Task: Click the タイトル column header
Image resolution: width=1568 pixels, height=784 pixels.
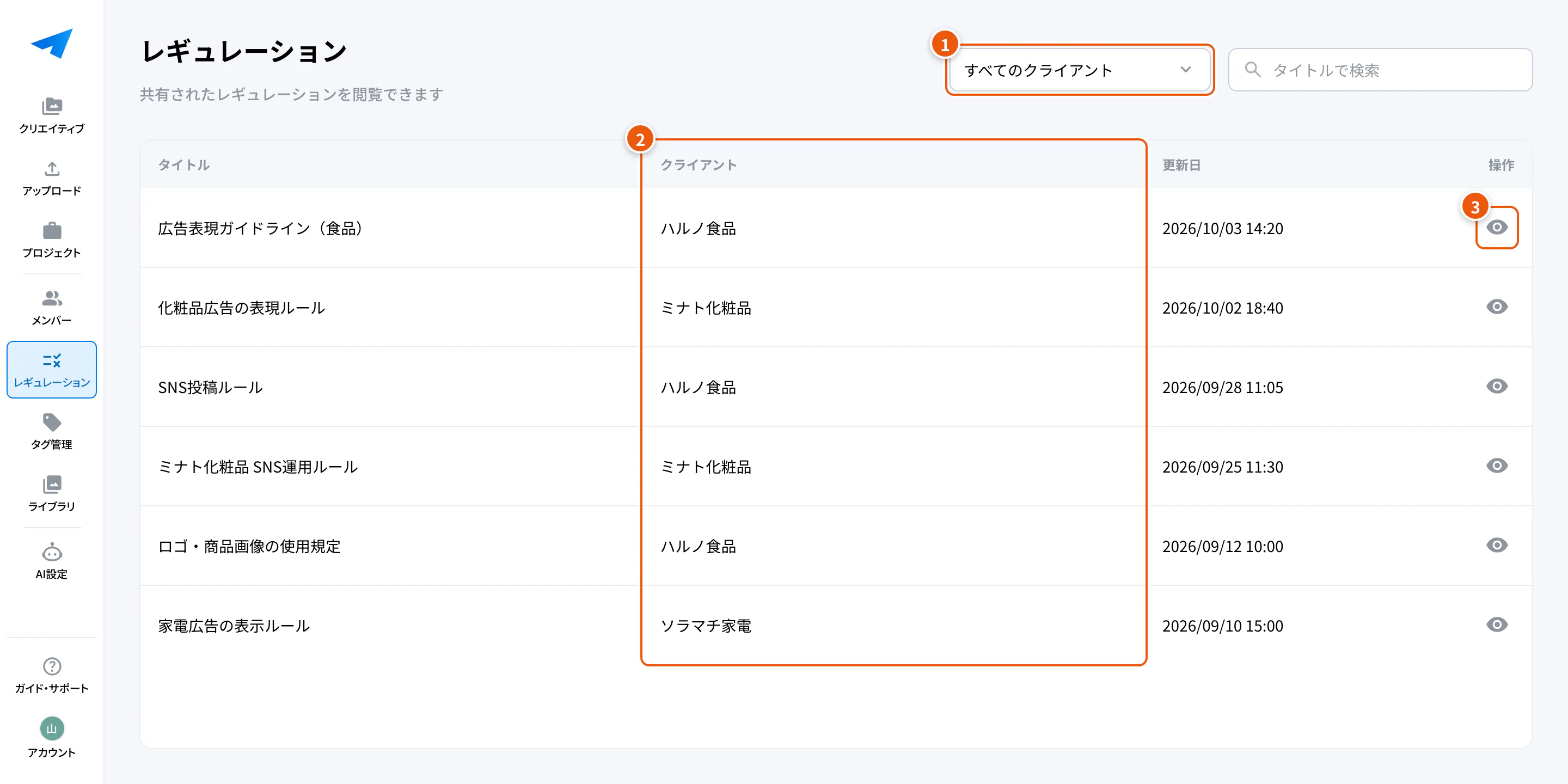Action: [x=184, y=165]
